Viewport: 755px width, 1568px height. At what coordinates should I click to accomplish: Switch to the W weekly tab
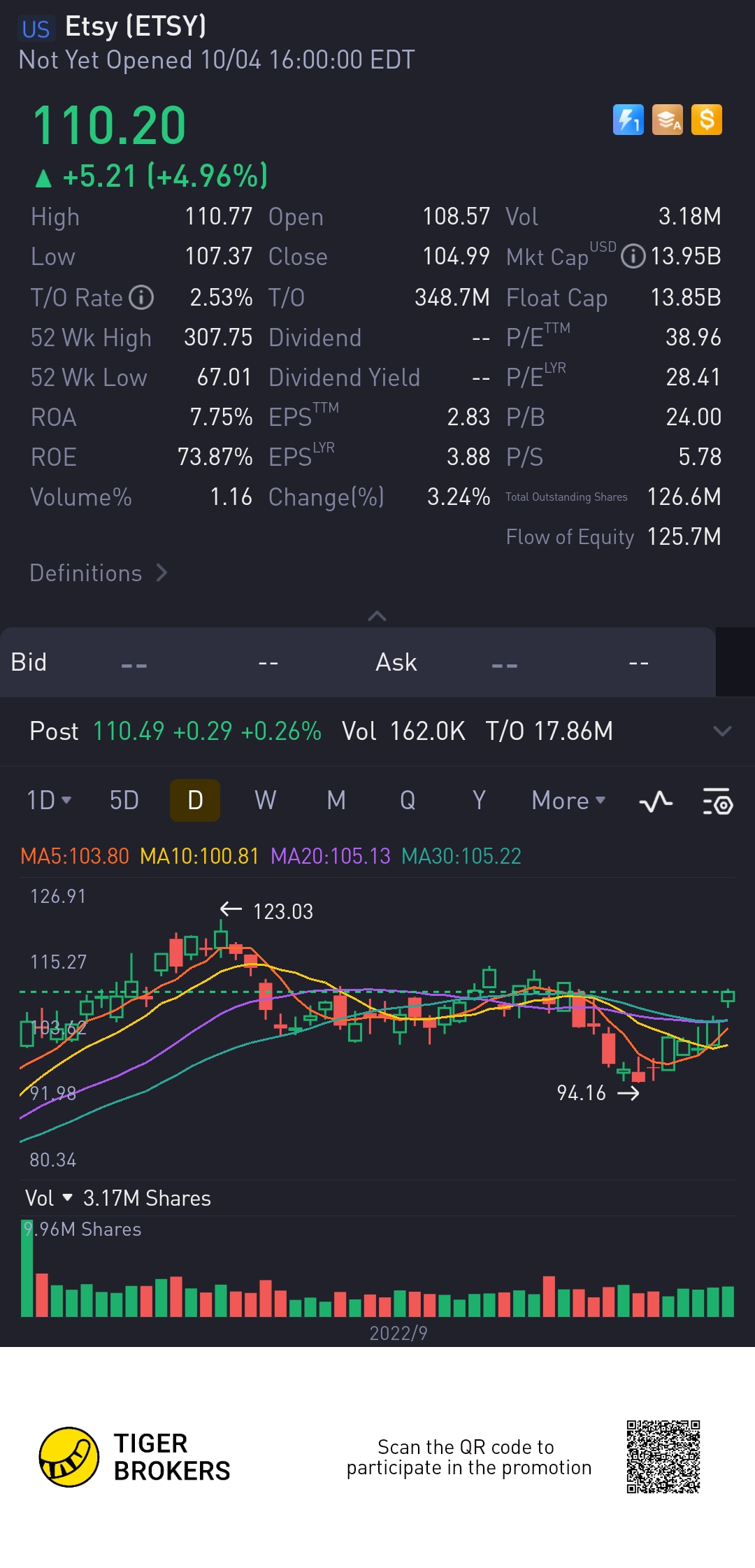(266, 801)
